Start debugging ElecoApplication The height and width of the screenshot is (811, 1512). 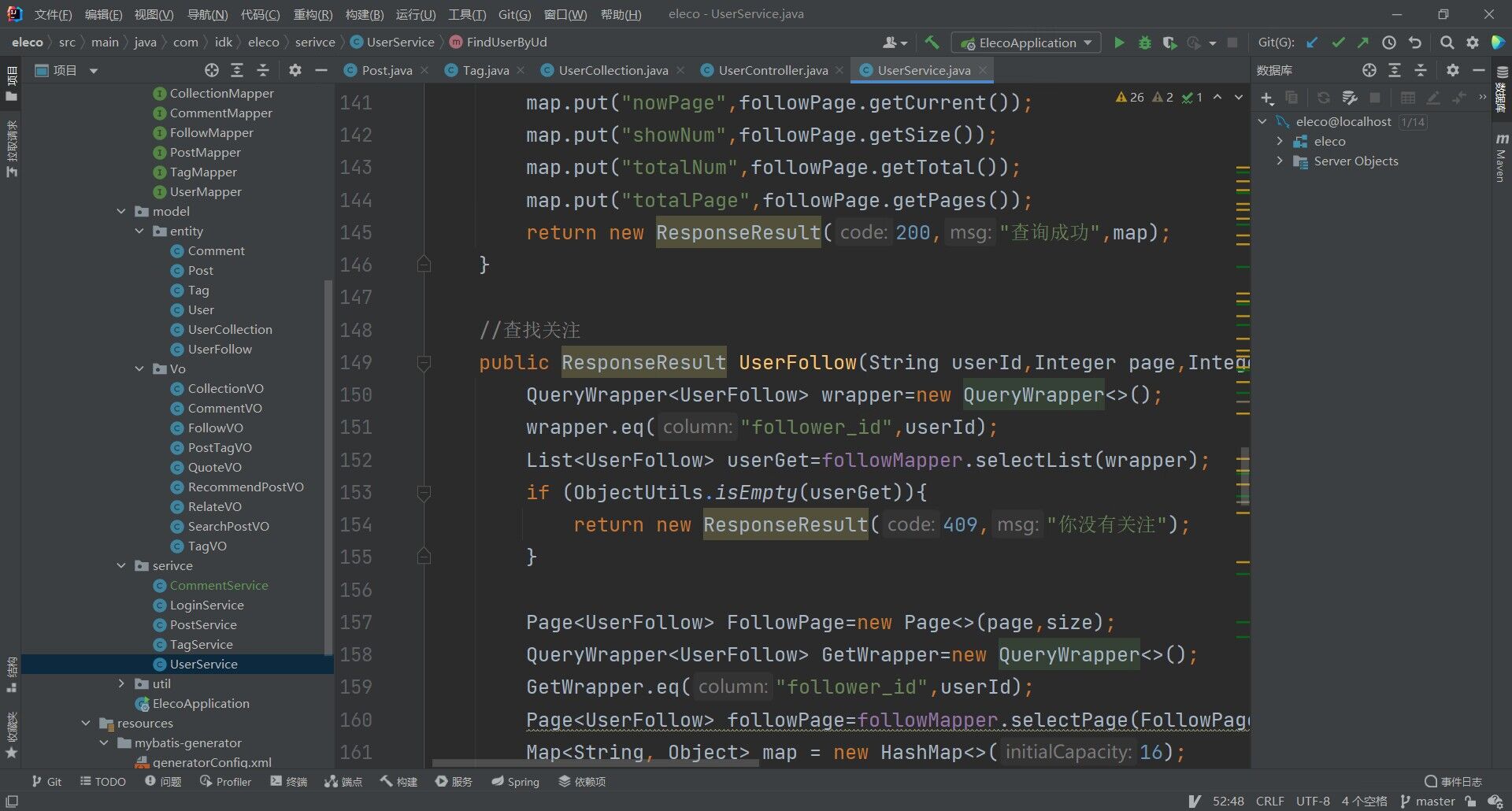[1144, 43]
